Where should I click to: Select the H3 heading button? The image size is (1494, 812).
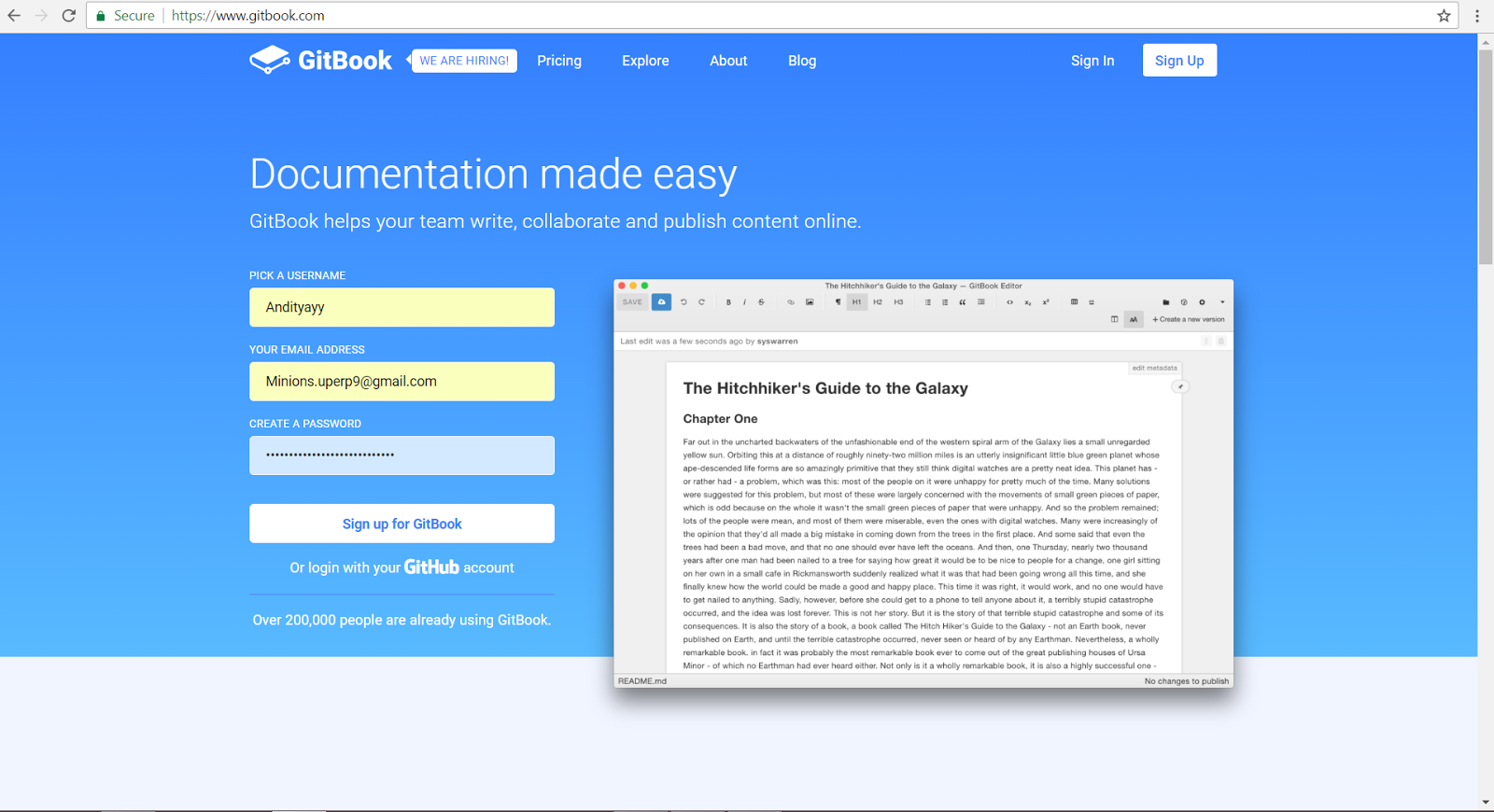(898, 302)
